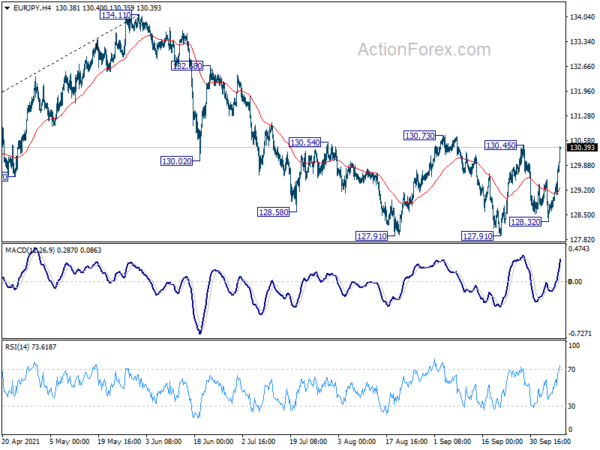Click the 3 Aug 00:00 date label
Viewport: 600px width, 450px height.
click(356, 441)
